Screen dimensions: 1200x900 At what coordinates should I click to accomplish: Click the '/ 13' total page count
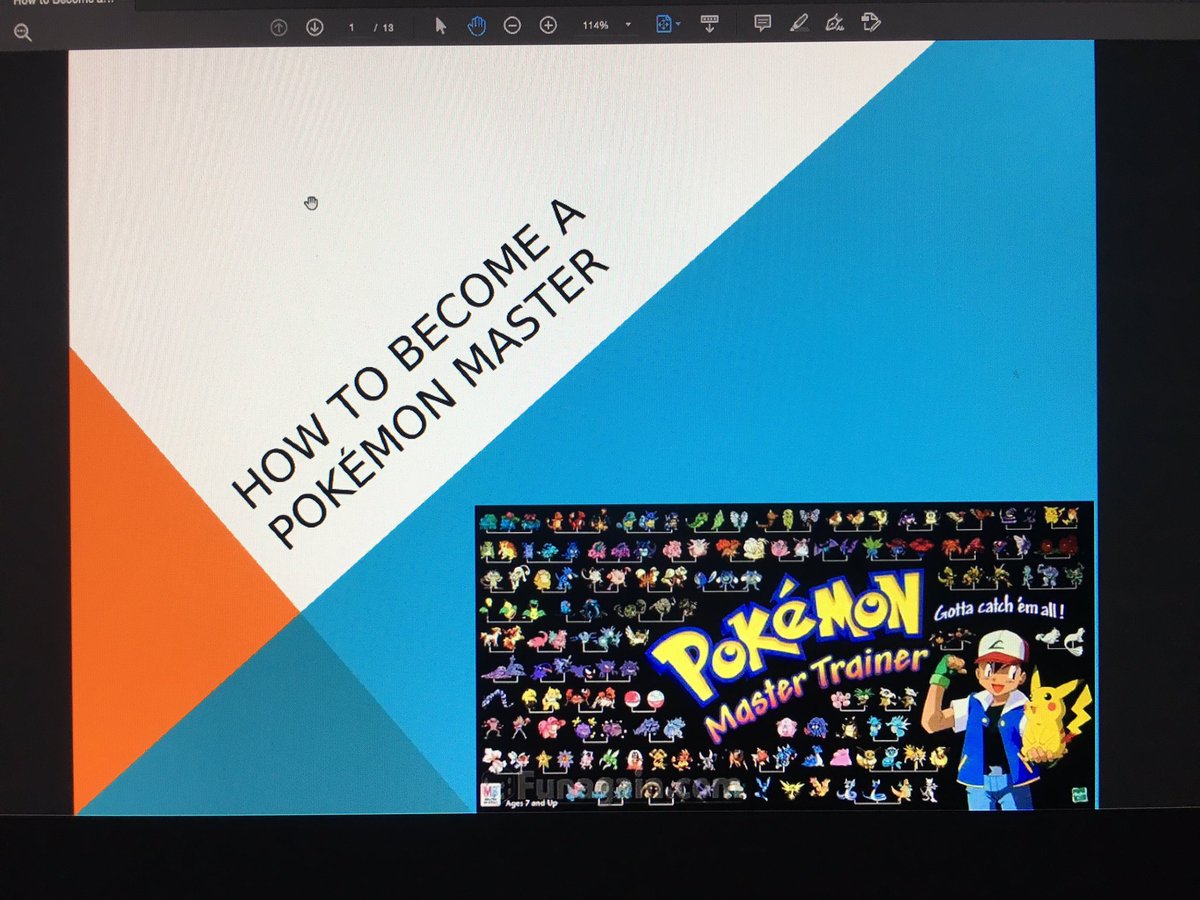tap(384, 27)
